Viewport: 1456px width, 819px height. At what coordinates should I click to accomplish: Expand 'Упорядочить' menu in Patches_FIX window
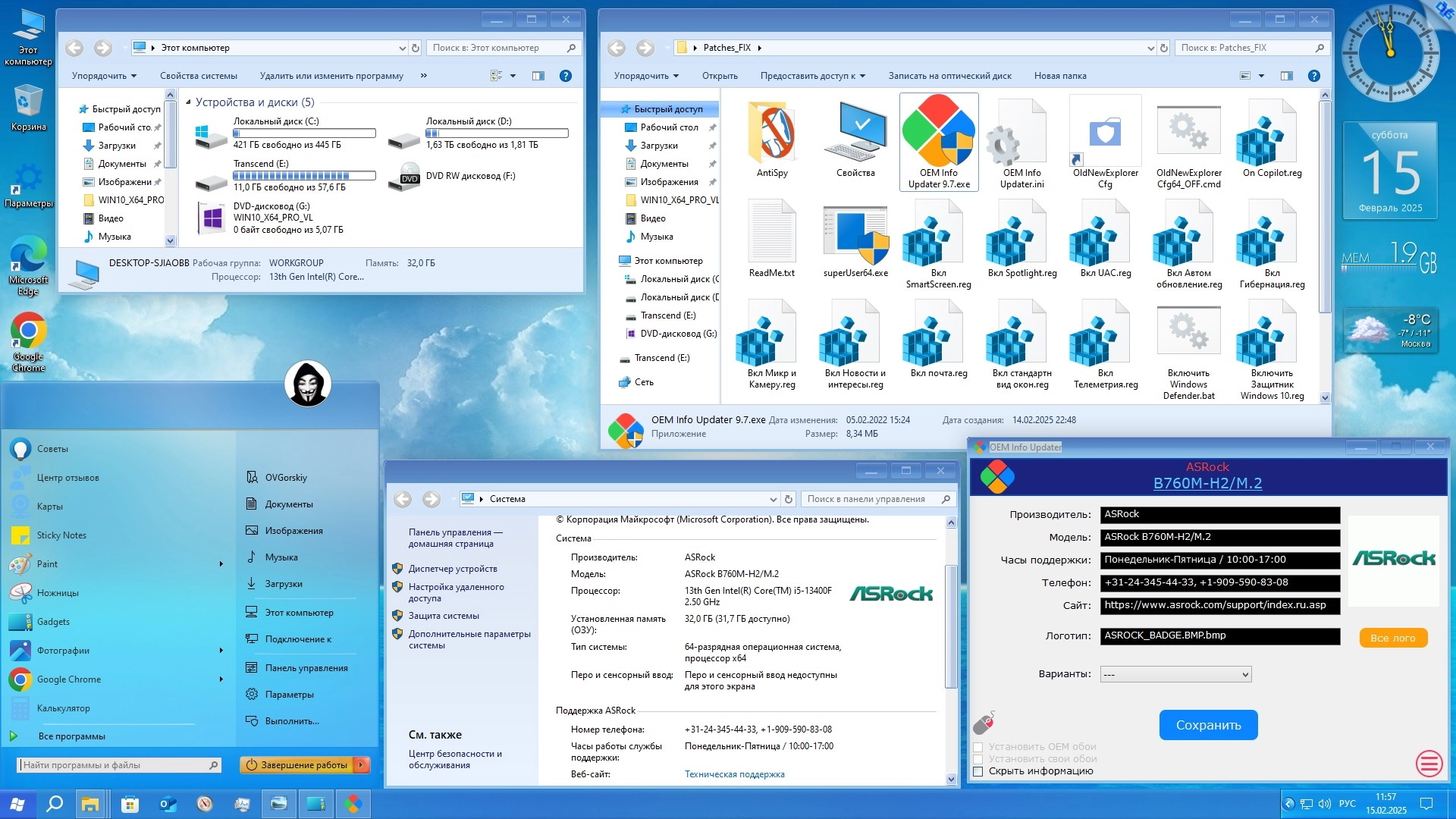(646, 76)
